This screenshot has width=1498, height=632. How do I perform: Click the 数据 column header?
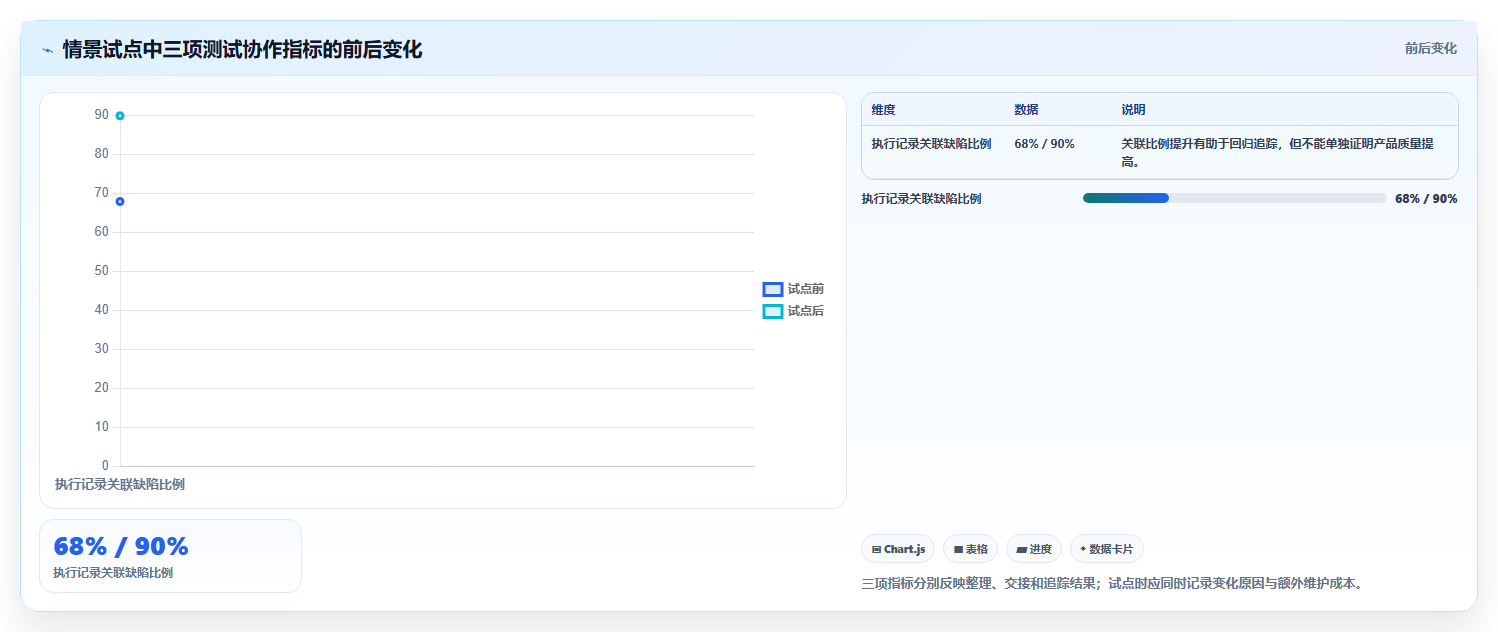click(x=1026, y=110)
